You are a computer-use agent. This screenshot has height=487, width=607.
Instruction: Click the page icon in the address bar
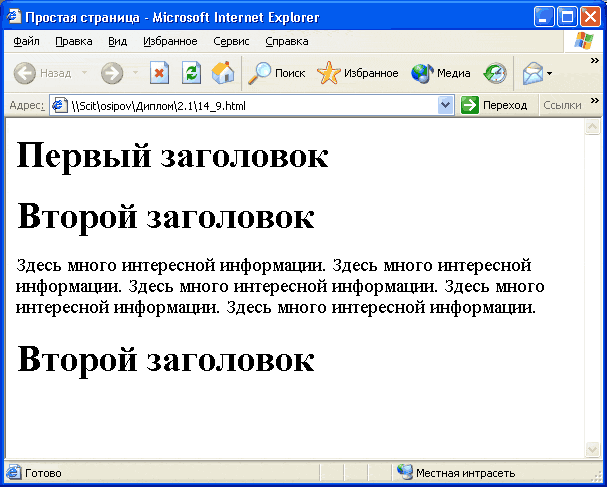(60, 105)
